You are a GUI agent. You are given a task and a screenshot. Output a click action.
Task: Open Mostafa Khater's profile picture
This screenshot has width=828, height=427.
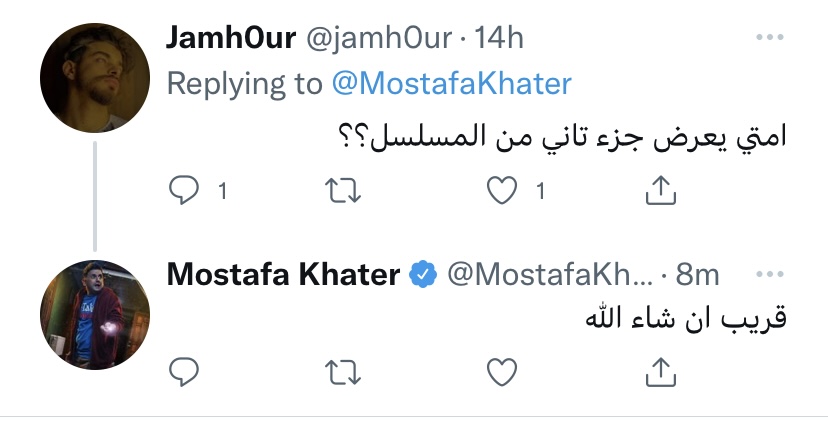point(95,315)
